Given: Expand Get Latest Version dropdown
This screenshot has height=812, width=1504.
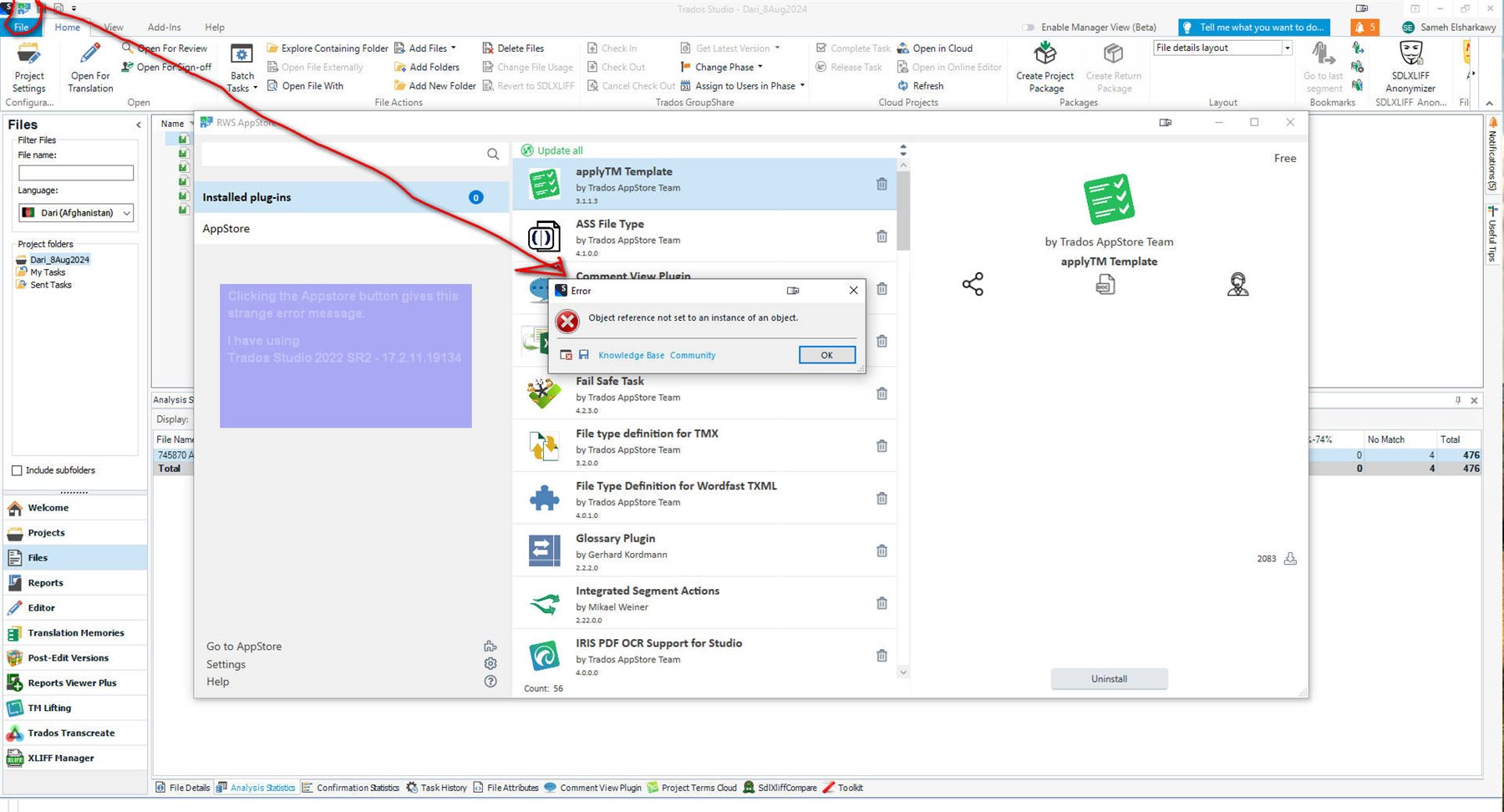Looking at the screenshot, I should click(x=777, y=48).
